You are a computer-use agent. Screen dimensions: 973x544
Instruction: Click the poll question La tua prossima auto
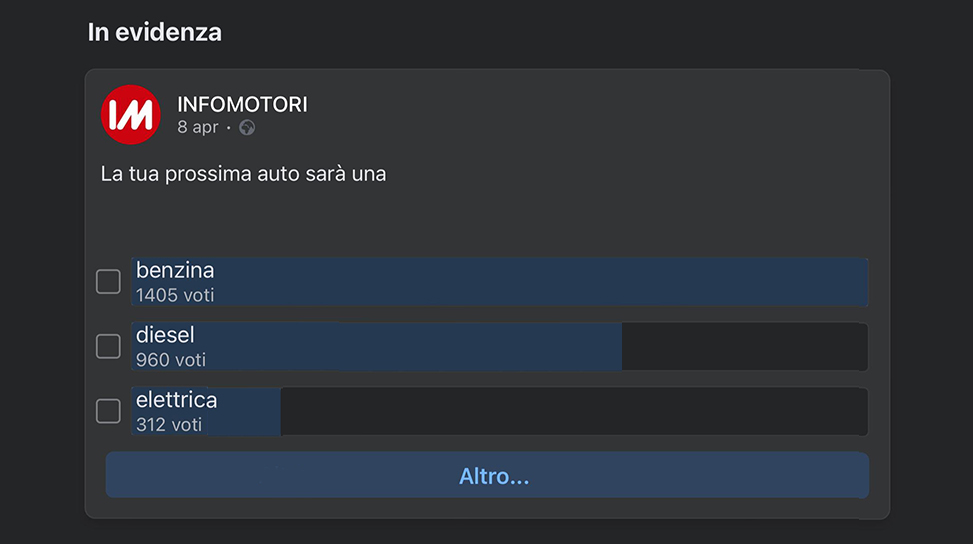[243, 174]
